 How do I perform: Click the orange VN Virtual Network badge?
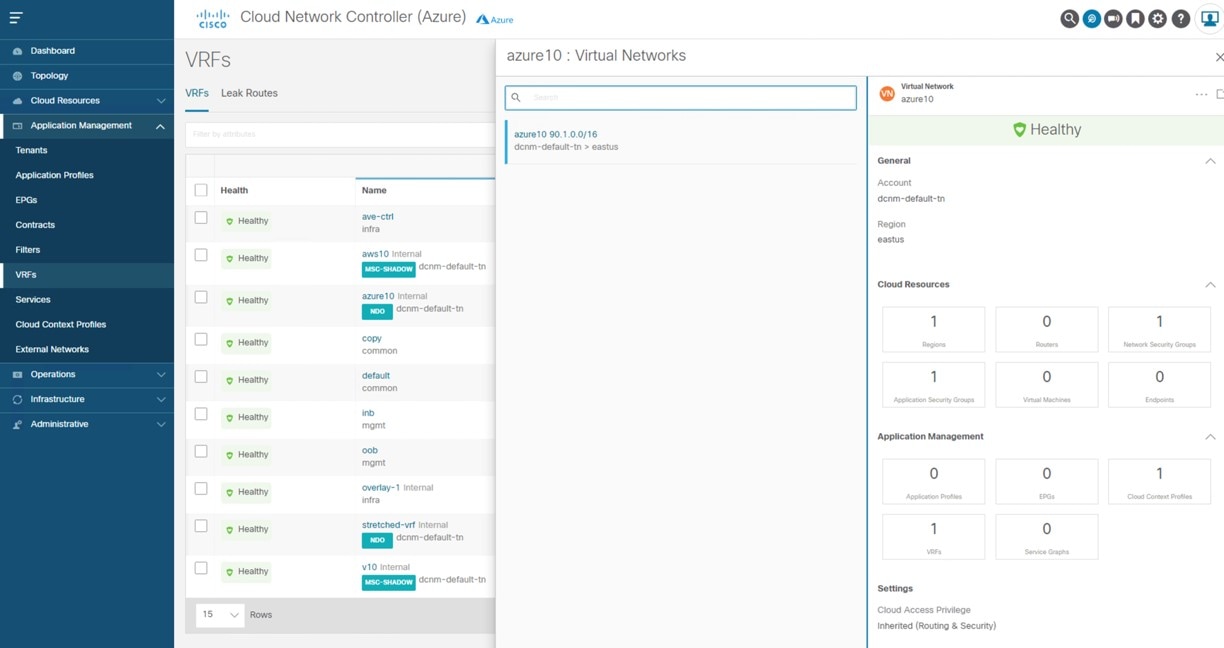[886, 94]
